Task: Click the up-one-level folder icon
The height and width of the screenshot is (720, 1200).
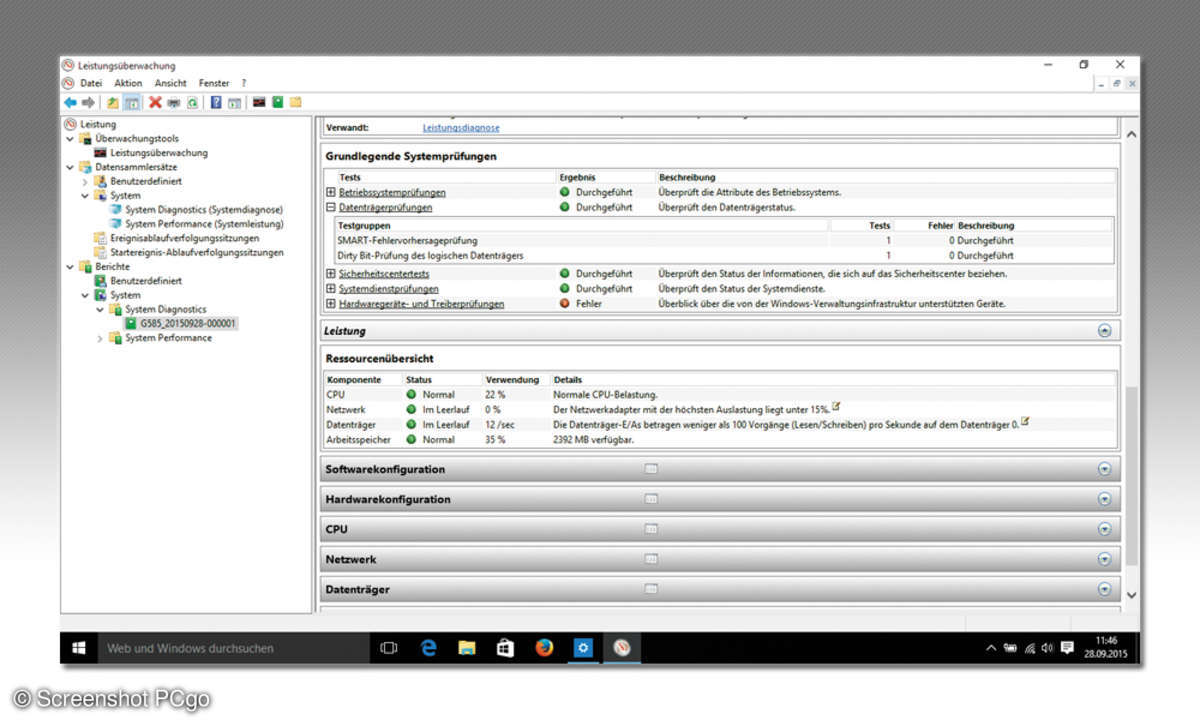Action: (x=113, y=102)
